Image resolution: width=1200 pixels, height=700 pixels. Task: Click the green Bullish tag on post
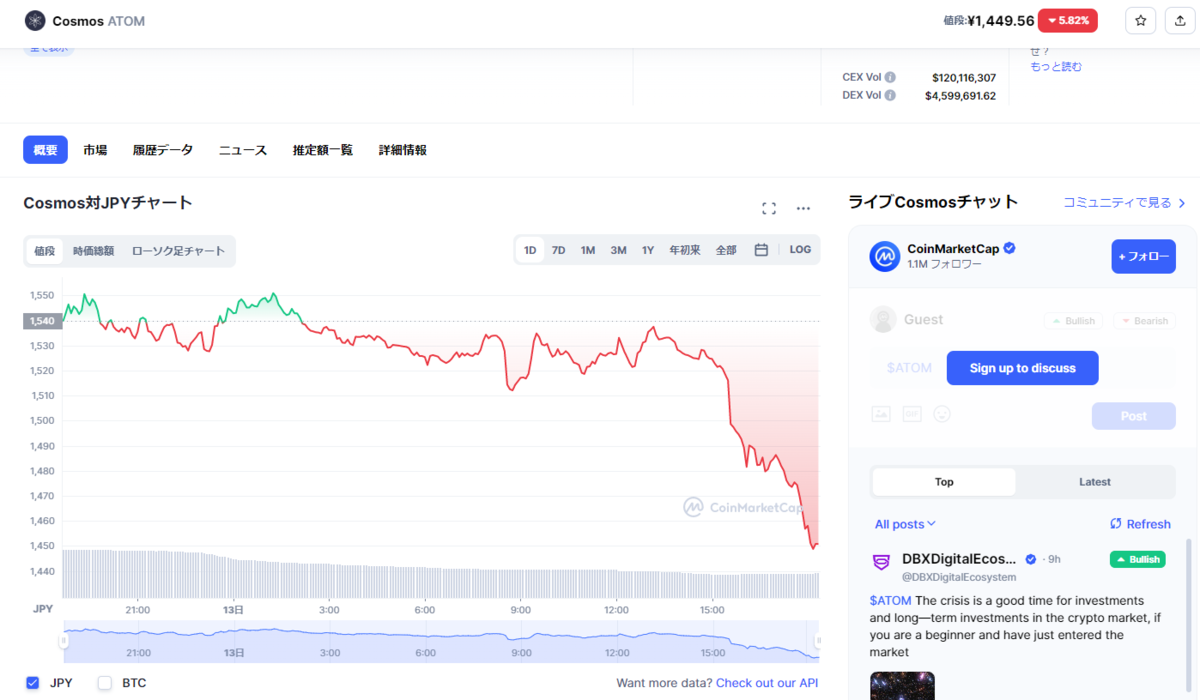[x=1137, y=559]
